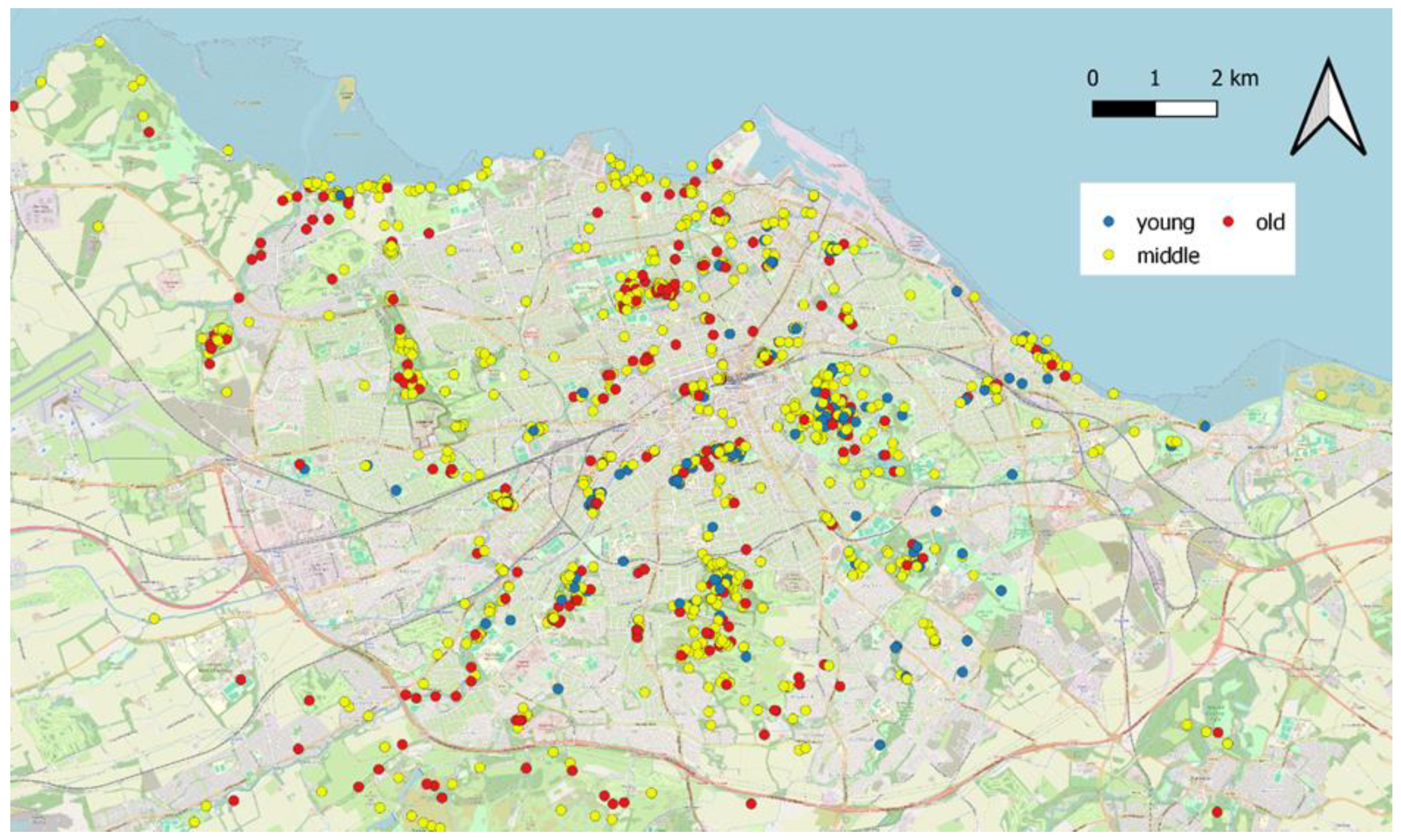
Task: Click the "young" legend label
Action: 1165,223
